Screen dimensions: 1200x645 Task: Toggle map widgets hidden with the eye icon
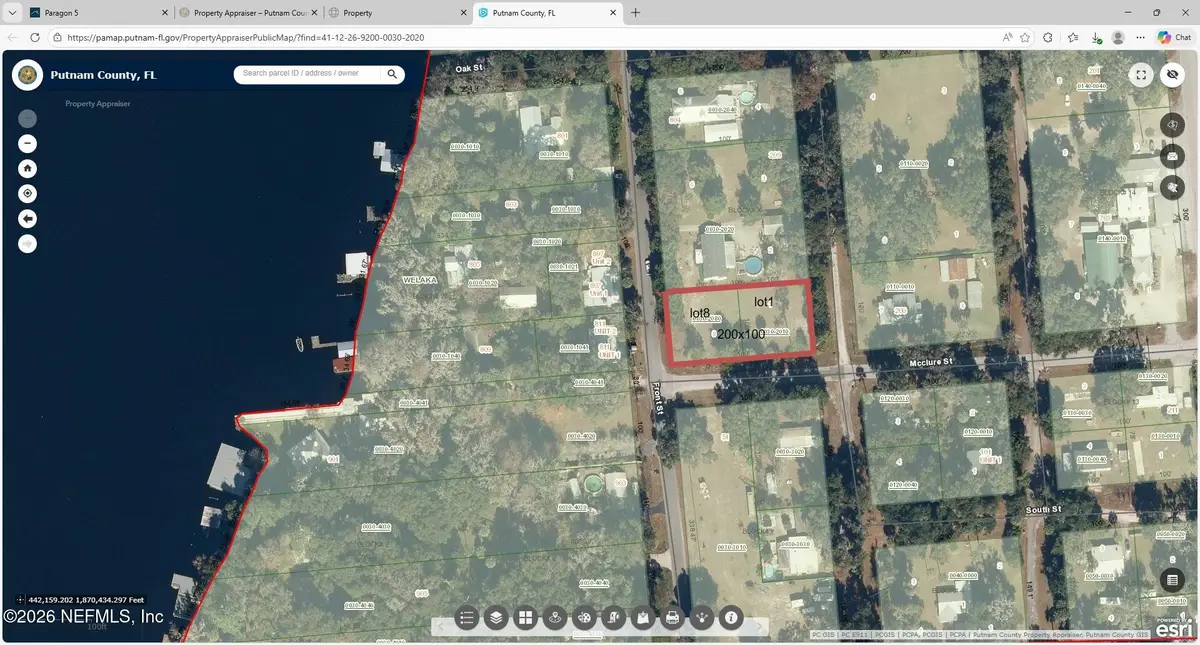(1172, 74)
